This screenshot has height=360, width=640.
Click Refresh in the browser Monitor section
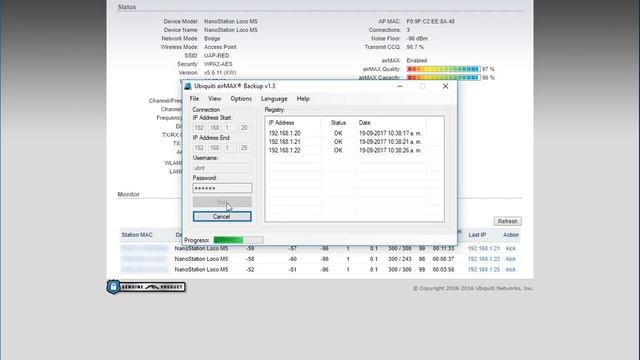pos(507,221)
